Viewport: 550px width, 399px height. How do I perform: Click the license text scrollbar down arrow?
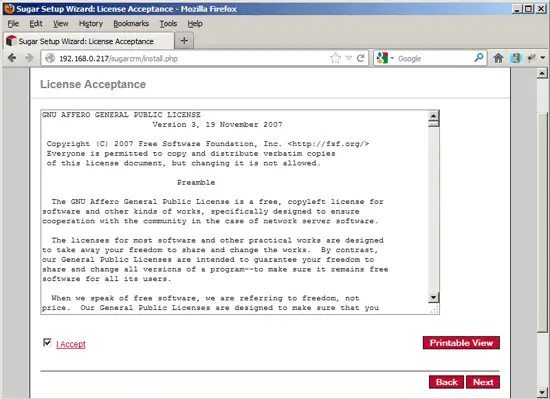[433, 298]
